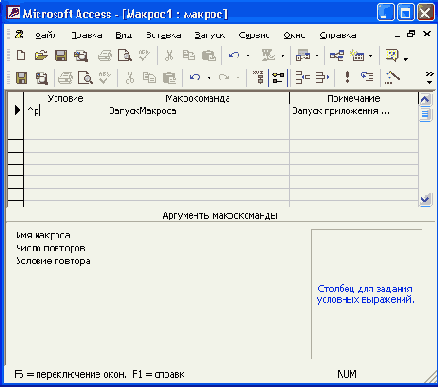Open OfficeLinks dropdown arrow
438x387 pixels.
pyautogui.click(x=283, y=56)
